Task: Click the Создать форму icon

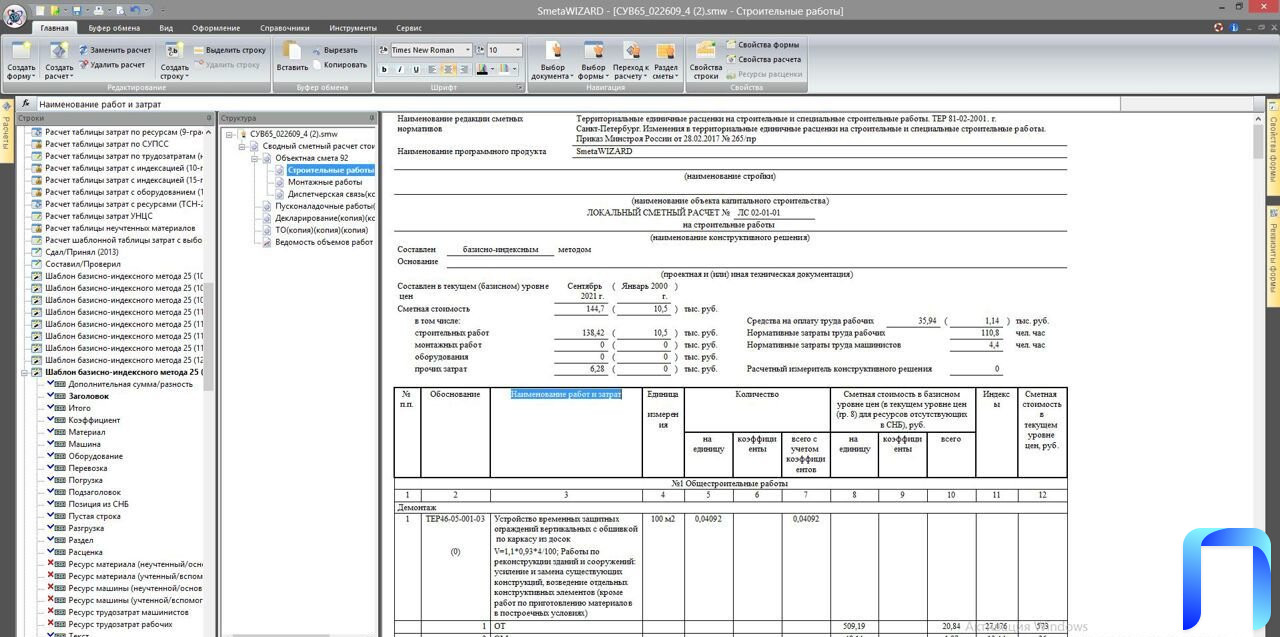Action: (21, 50)
